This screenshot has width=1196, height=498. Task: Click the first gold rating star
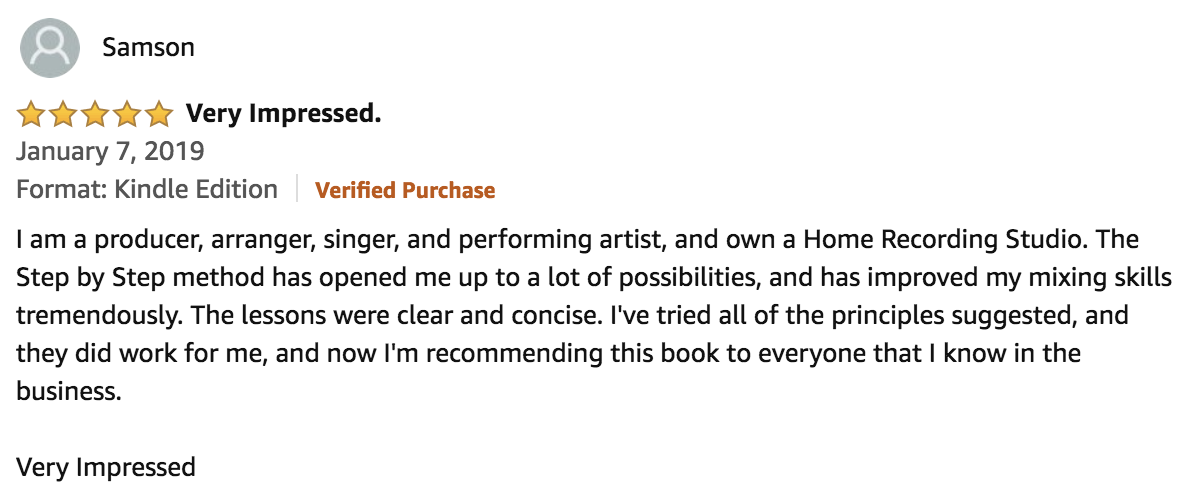point(31,115)
